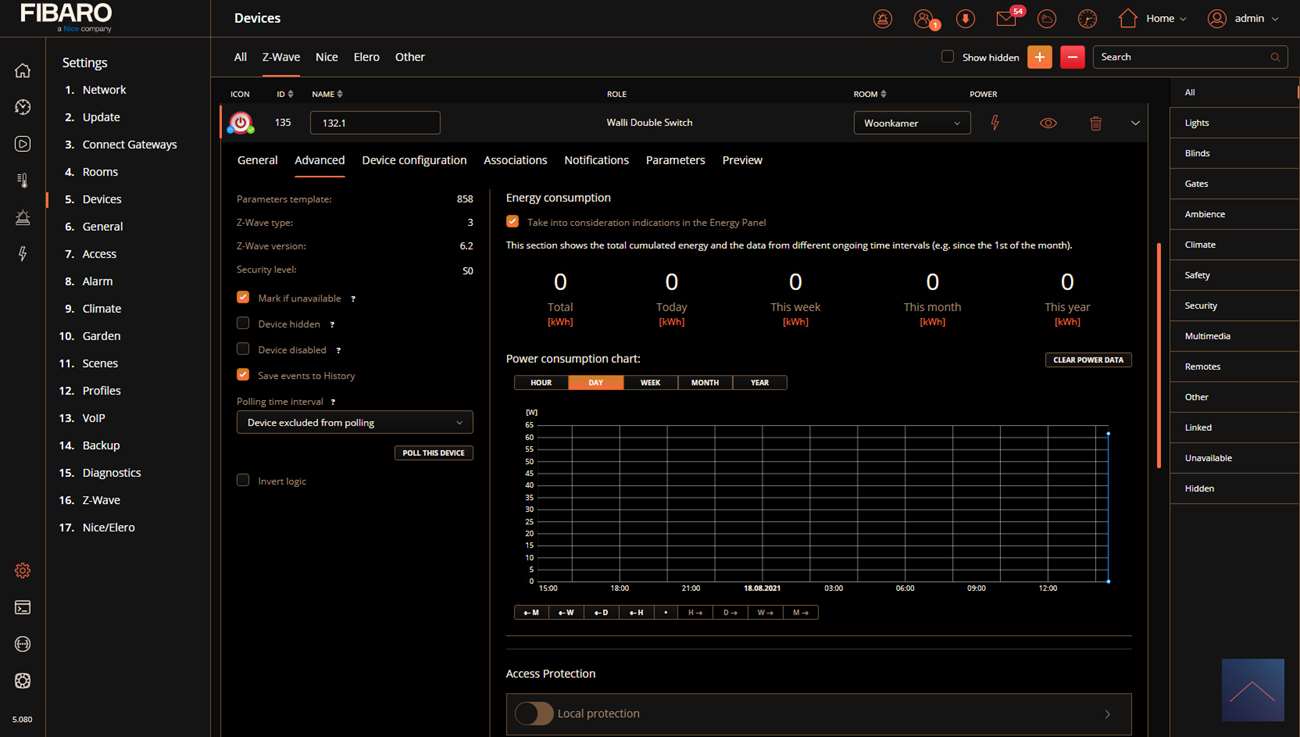Turn on the Local protection toggle
The width and height of the screenshot is (1300, 737).
[533, 713]
